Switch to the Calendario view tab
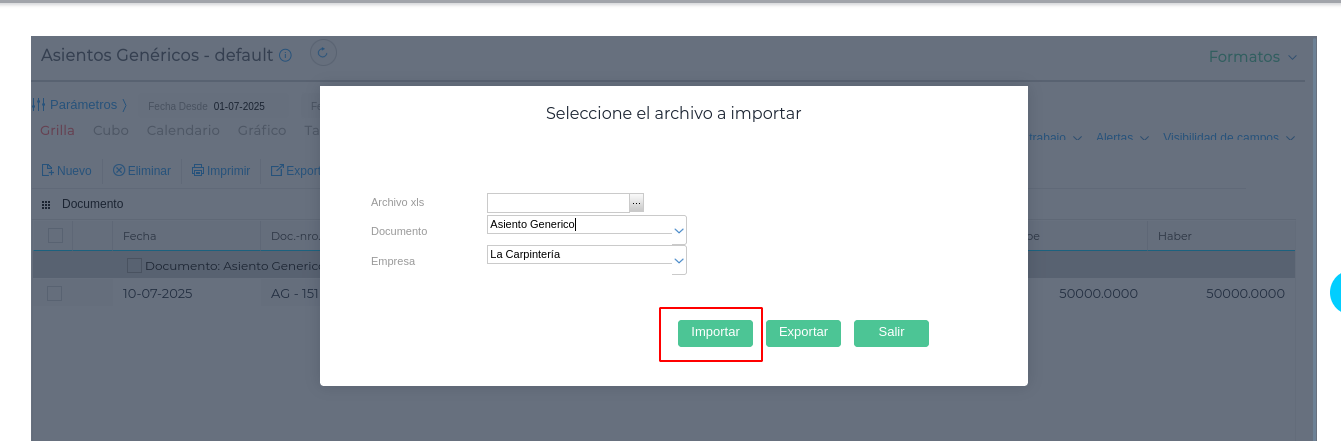This screenshot has height=441, width=1341. coord(183,131)
